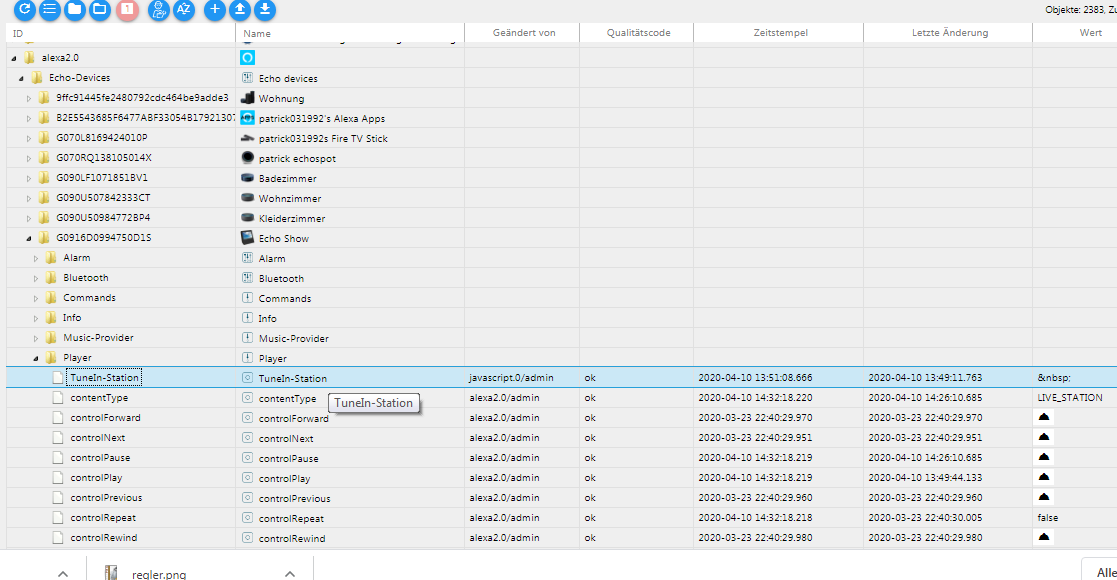Screen dimensions: 1117x580
Task: Click the cyan Alexa icon beside alexa2.0
Action: click(247, 58)
